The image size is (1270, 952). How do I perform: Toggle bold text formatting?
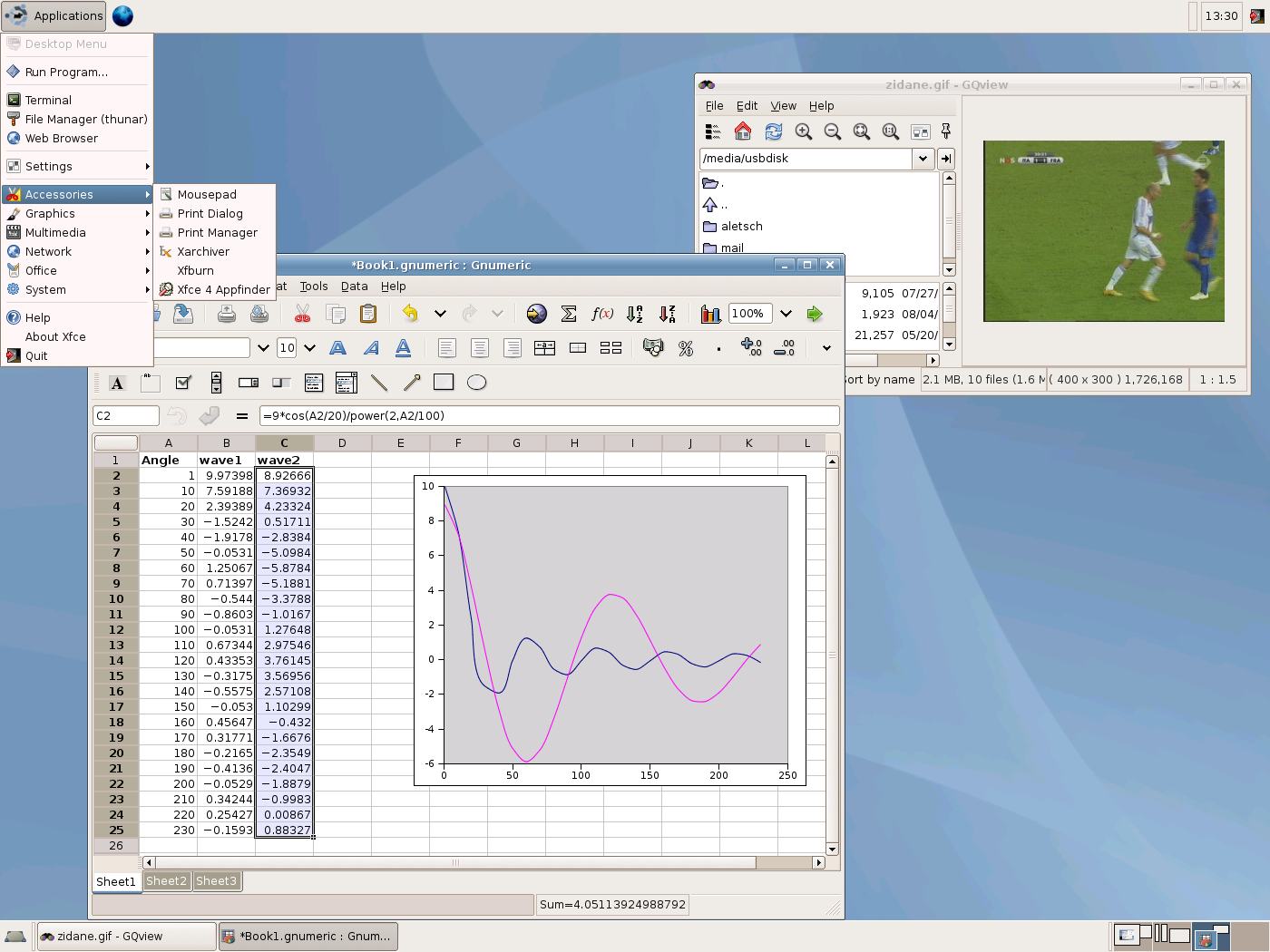337,348
